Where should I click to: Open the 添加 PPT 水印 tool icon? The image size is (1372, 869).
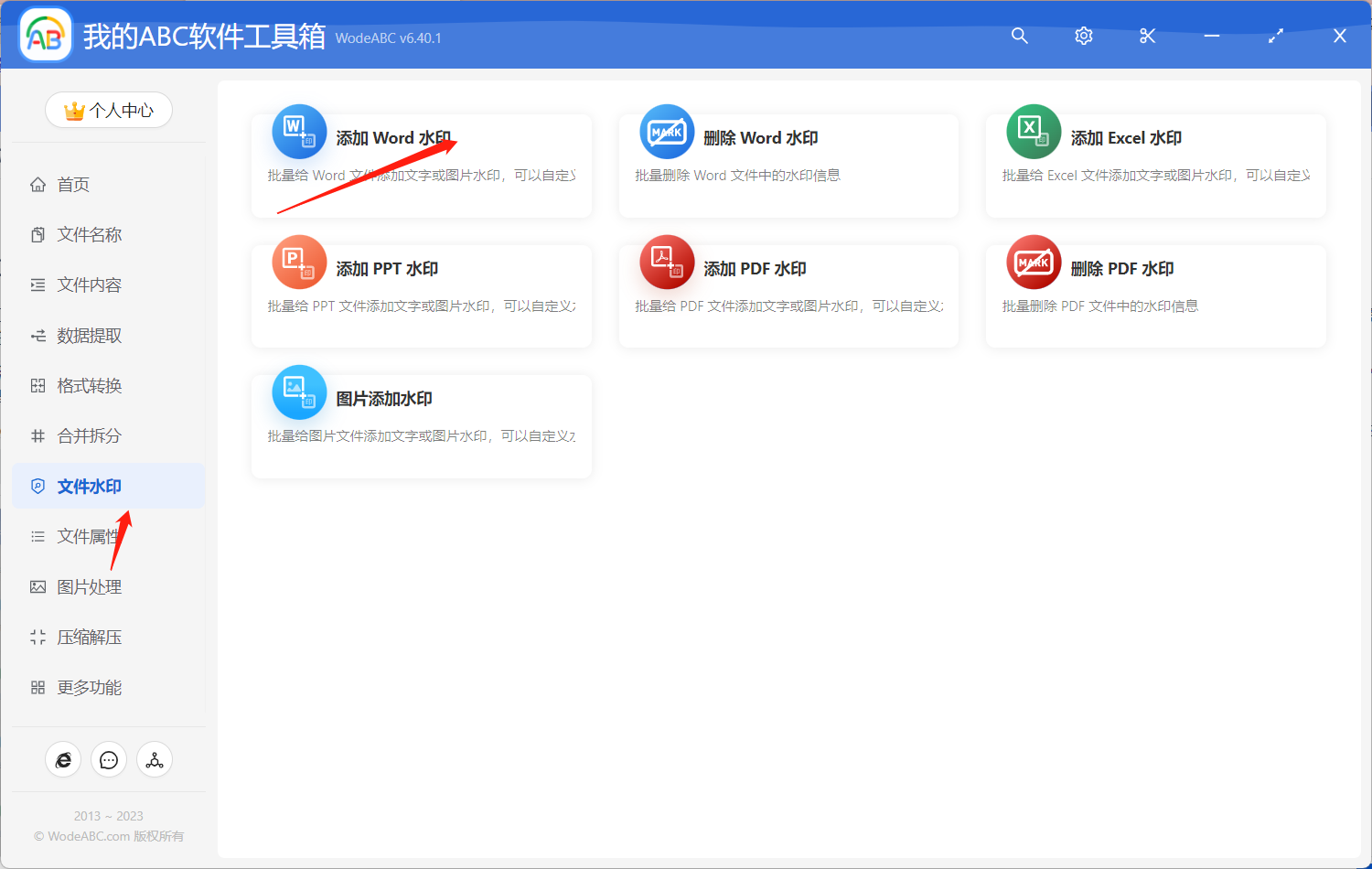pyautogui.click(x=298, y=262)
